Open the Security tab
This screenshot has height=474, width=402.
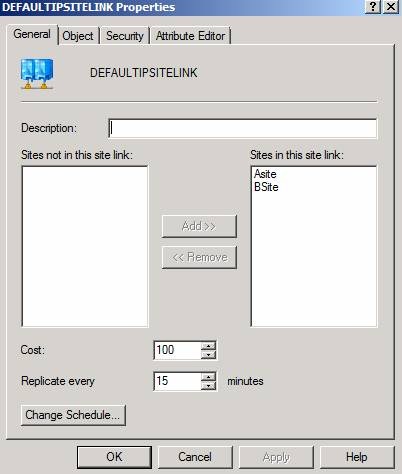pyautogui.click(x=125, y=36)
